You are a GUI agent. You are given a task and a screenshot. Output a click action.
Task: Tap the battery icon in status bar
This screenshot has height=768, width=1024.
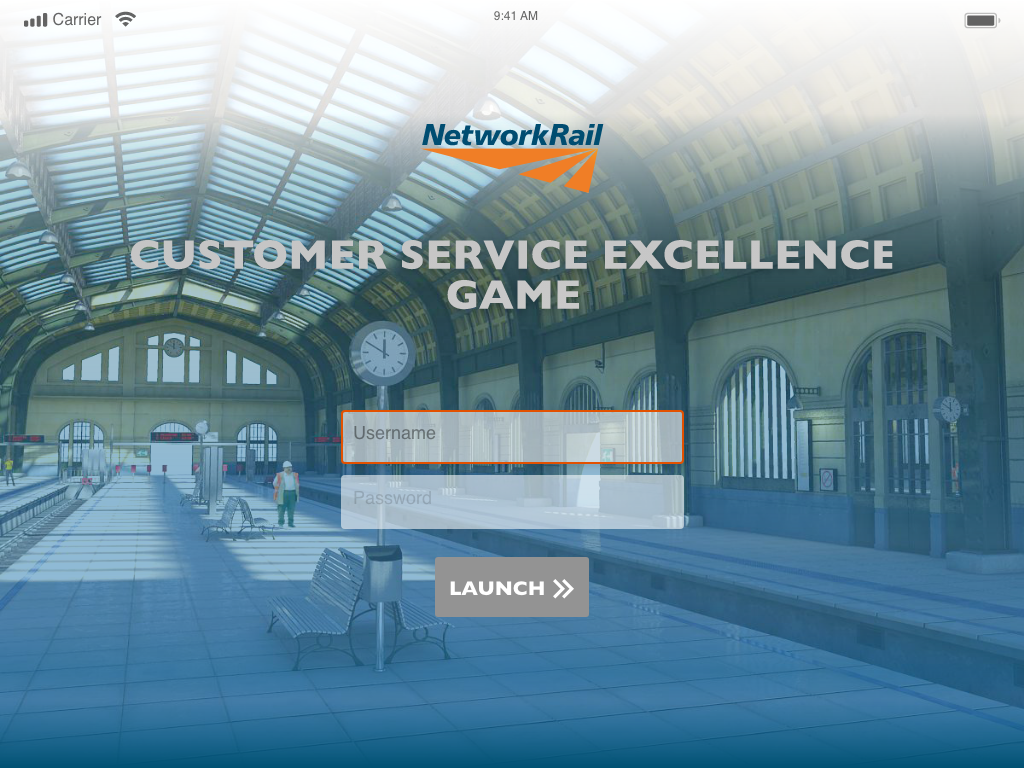pyautogui.click(x=982, y=20)
